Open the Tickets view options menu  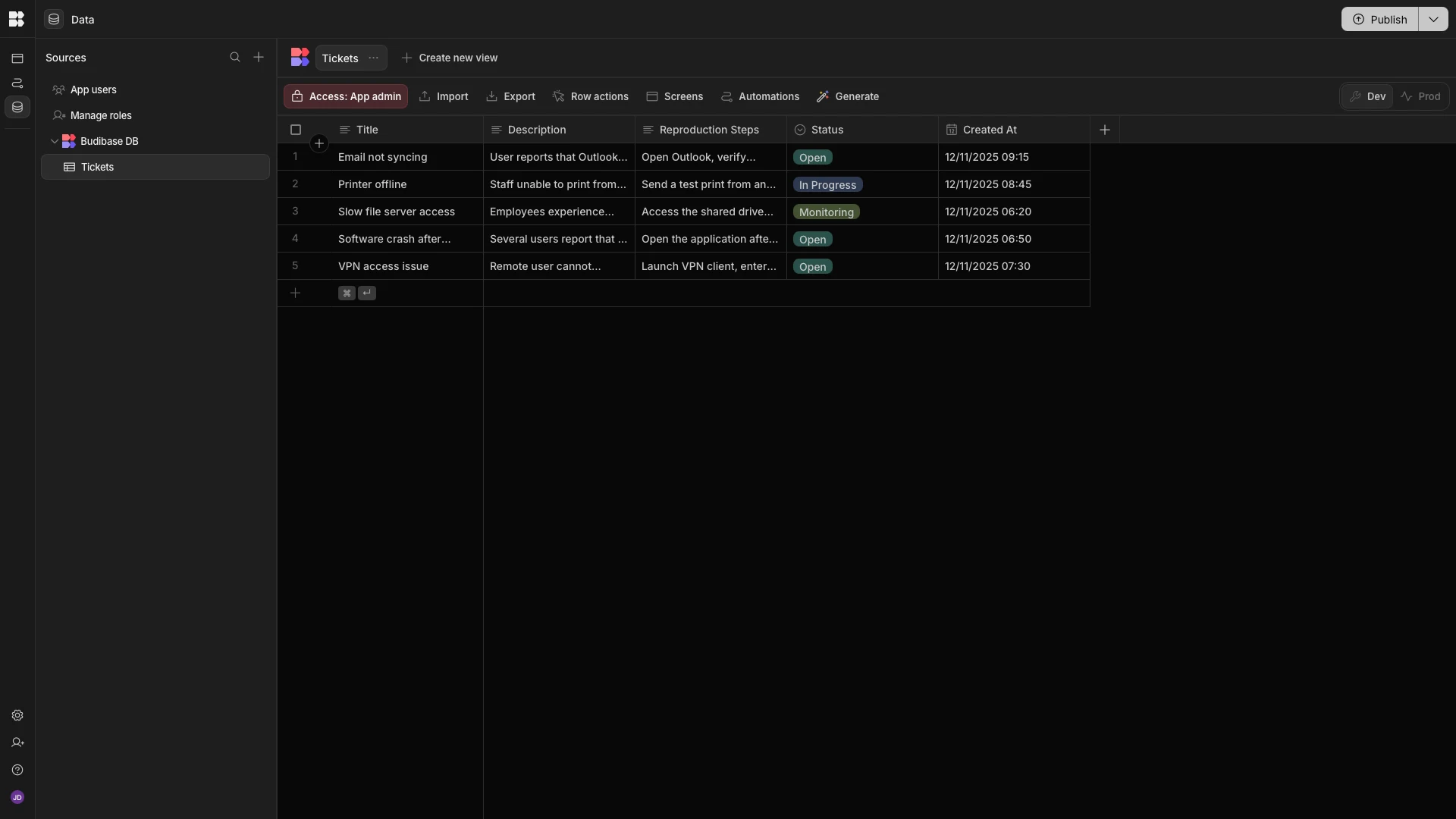[372, 58]
